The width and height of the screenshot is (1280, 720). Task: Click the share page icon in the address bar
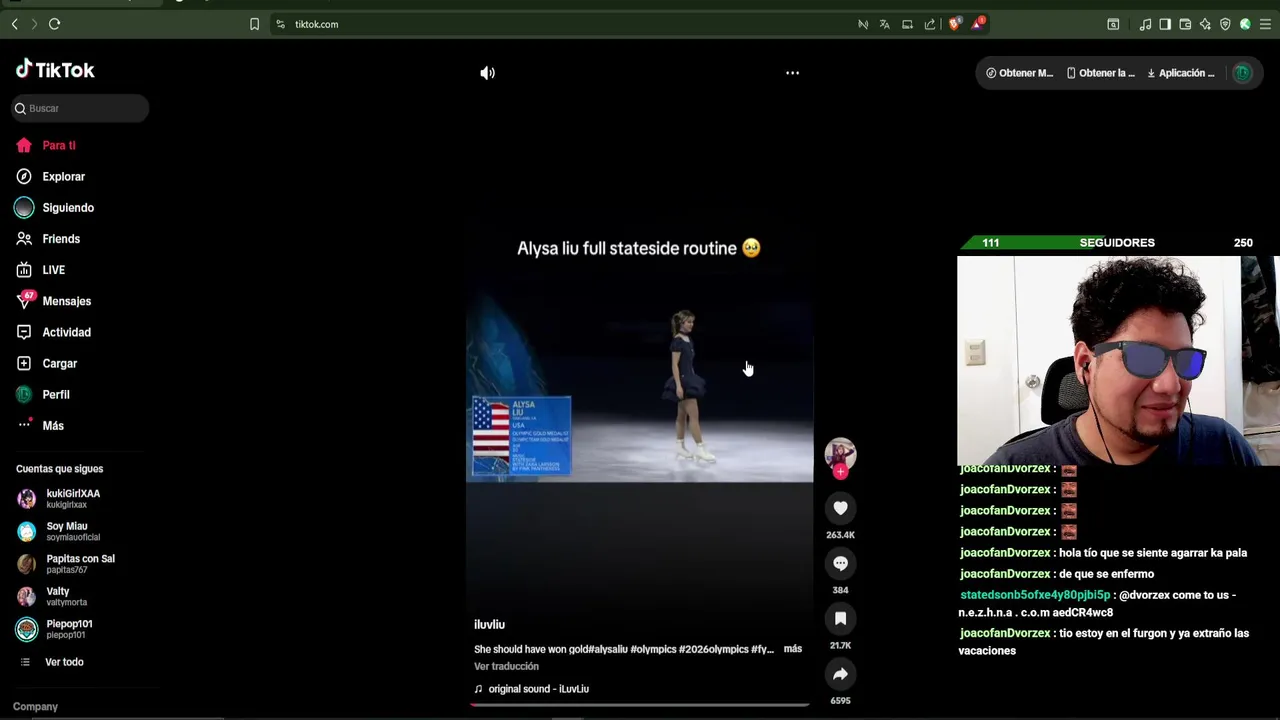tap(930, 24)
